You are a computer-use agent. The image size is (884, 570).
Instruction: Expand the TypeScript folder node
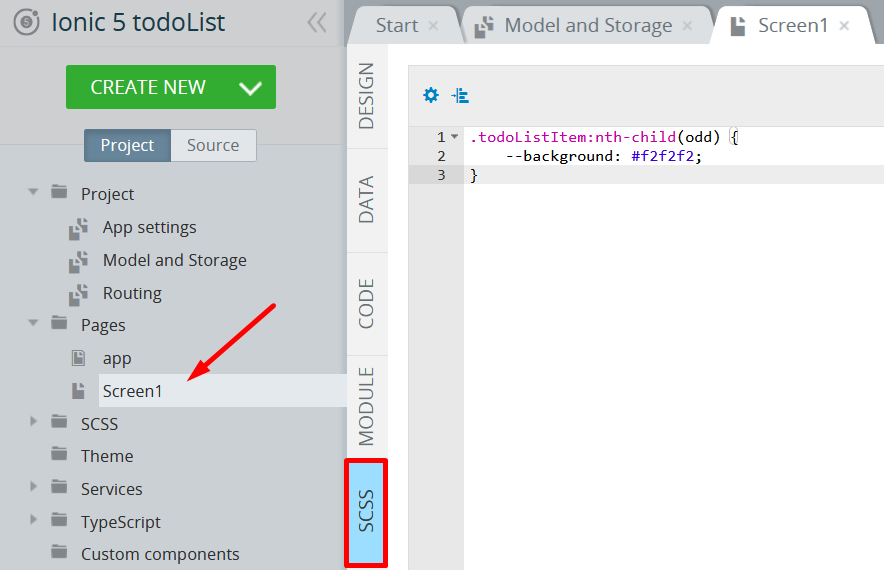pyautogui.click(x=33, y=519)
